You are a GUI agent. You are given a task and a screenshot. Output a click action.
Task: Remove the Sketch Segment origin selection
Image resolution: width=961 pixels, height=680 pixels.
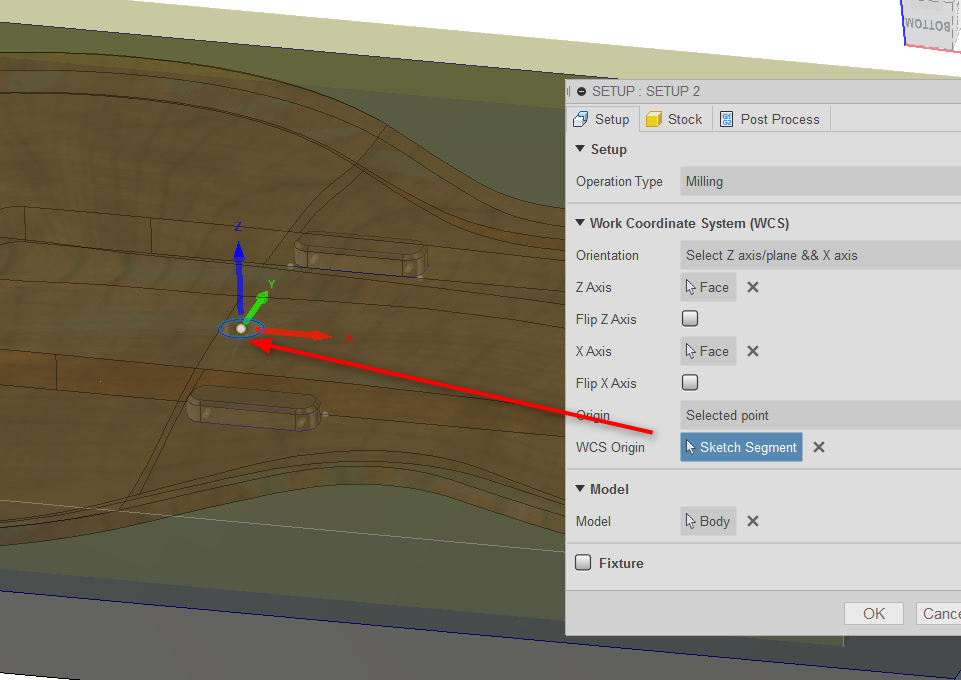tap(818, 447)
